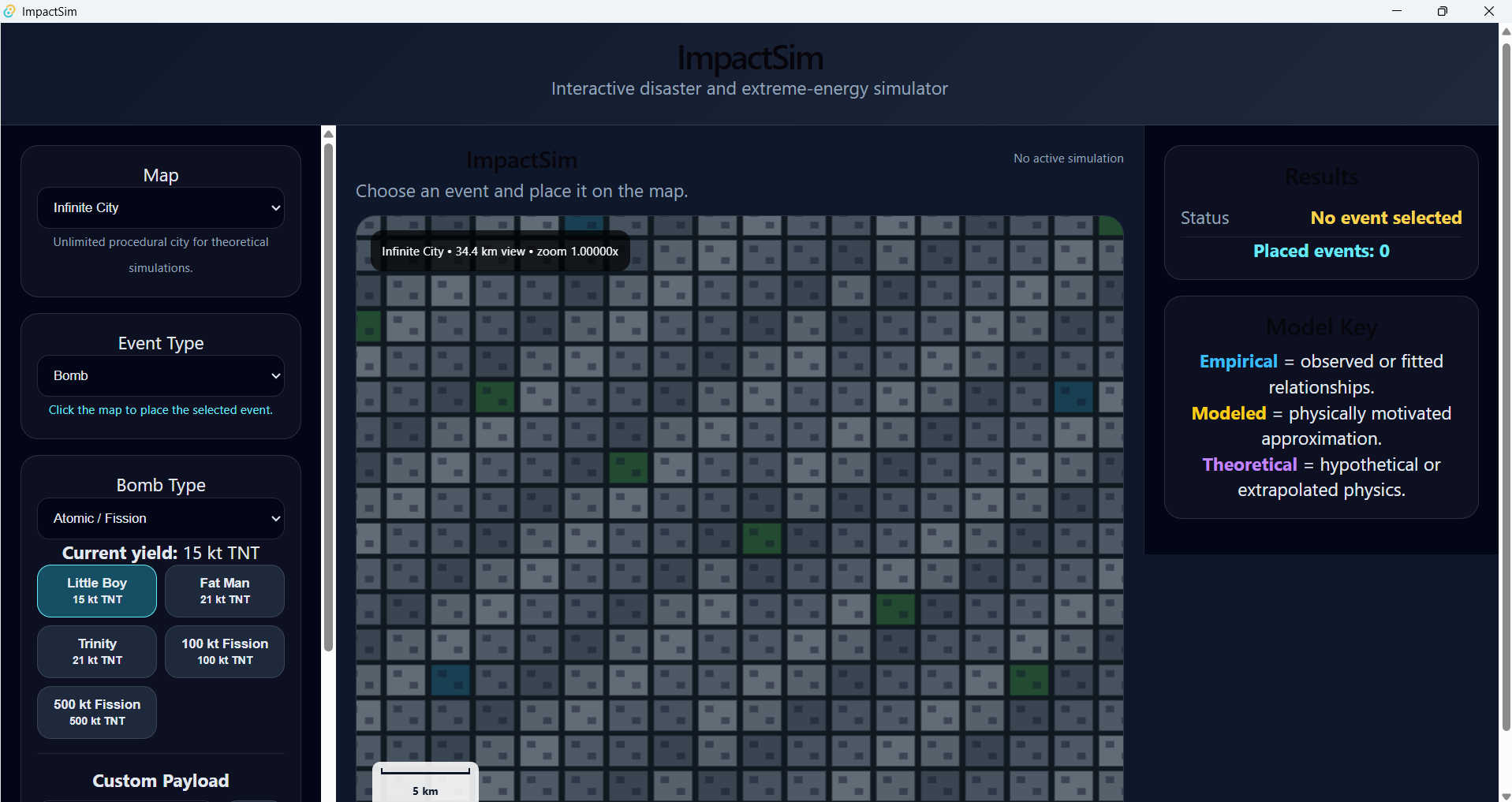Open the Event Type dropdown set to Bomb
Viewport: 1512px width, 802px height.
point(161,376)
